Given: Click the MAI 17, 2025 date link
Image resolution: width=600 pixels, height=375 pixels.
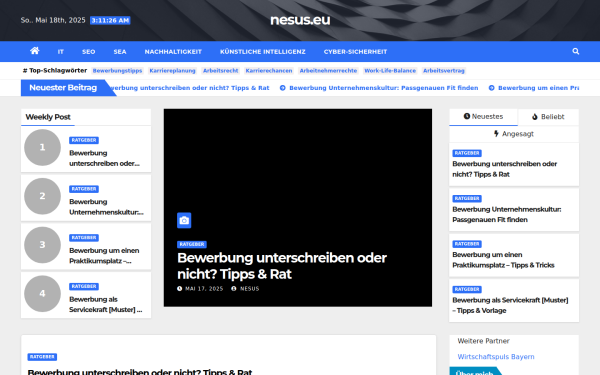Looking at the screenshot, I should click(204, 289).
